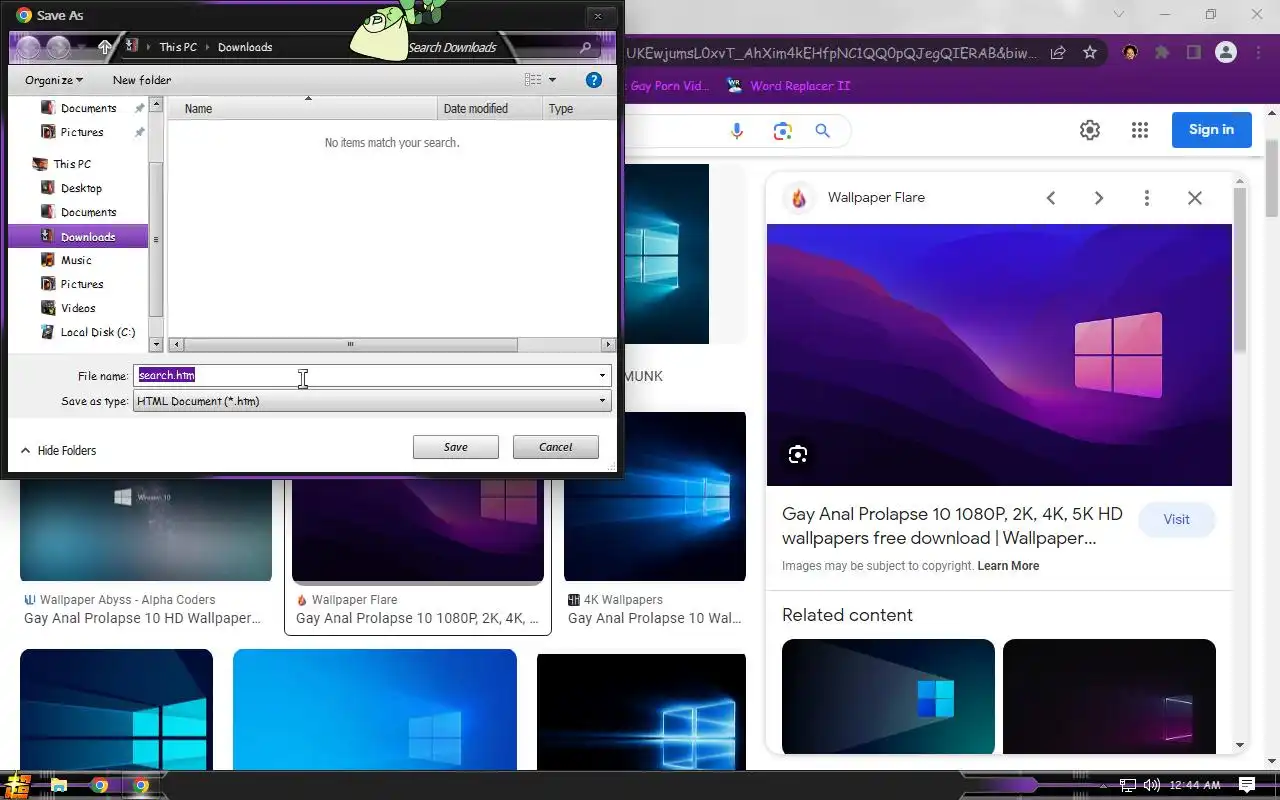The image size is (1280, 800).
Task: Click the Save button
Action: click(456, 447)
